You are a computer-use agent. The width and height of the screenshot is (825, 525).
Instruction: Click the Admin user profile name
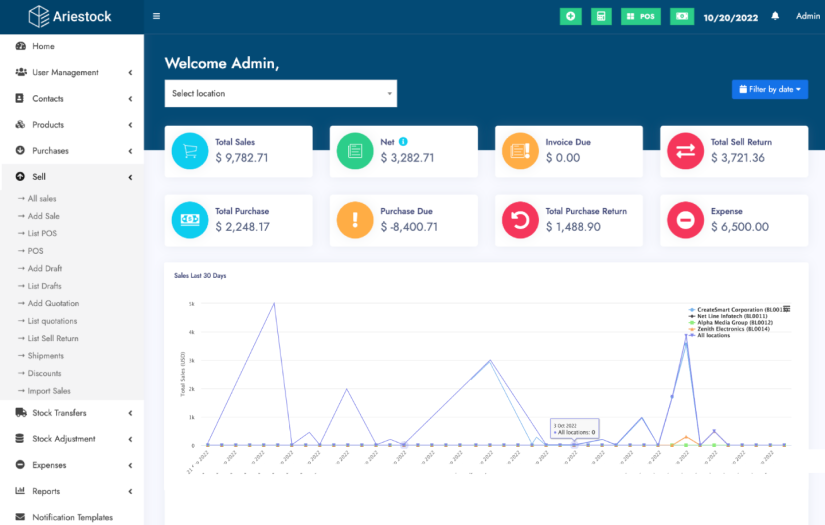[x=807, y=16]
